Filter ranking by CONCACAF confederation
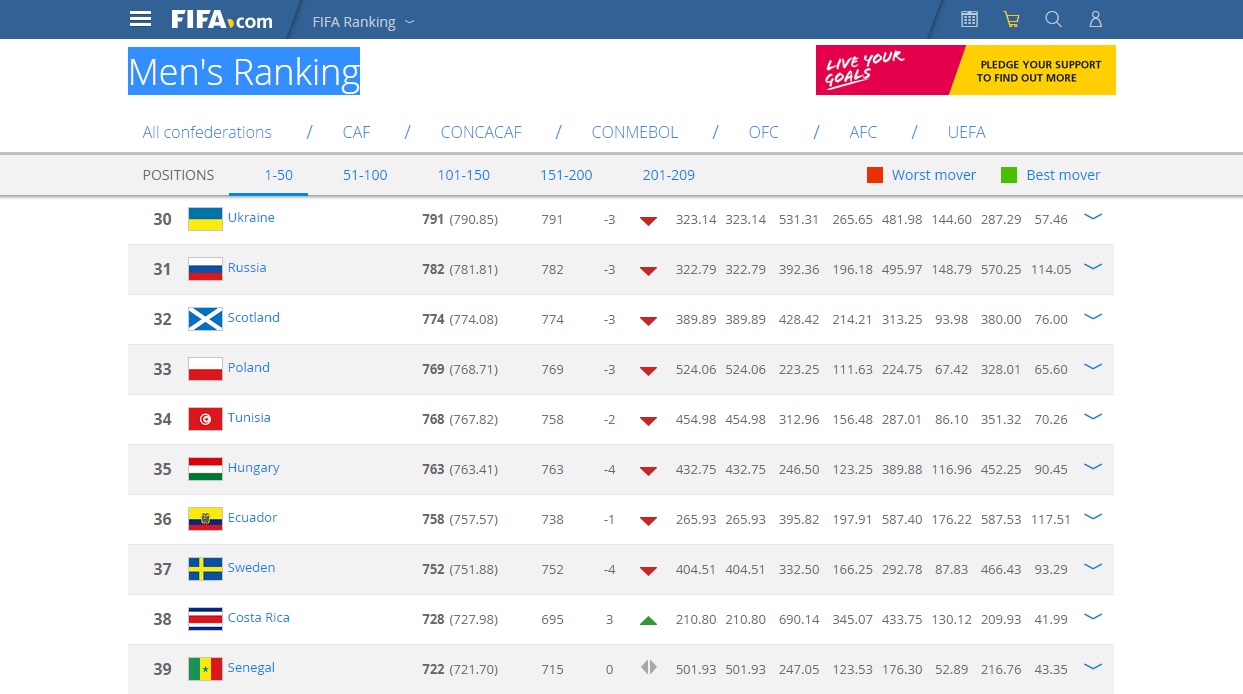Viewport: 1243px width, 694px height. pos(481,132)
